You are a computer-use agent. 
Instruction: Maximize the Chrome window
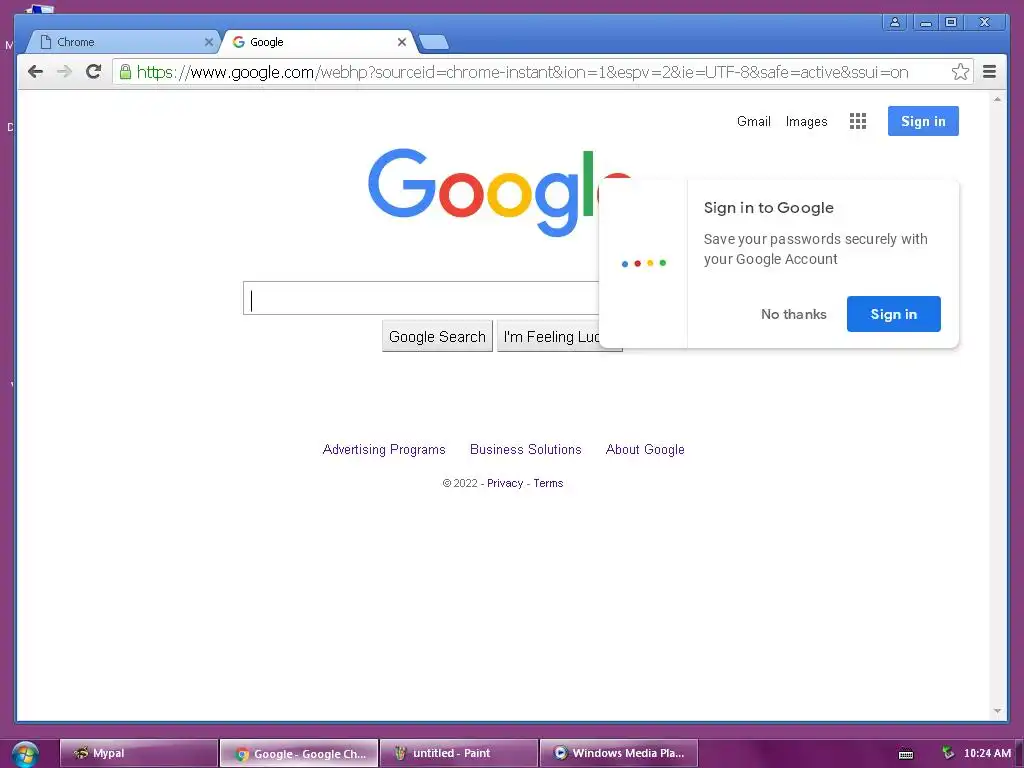pos(952,22)
